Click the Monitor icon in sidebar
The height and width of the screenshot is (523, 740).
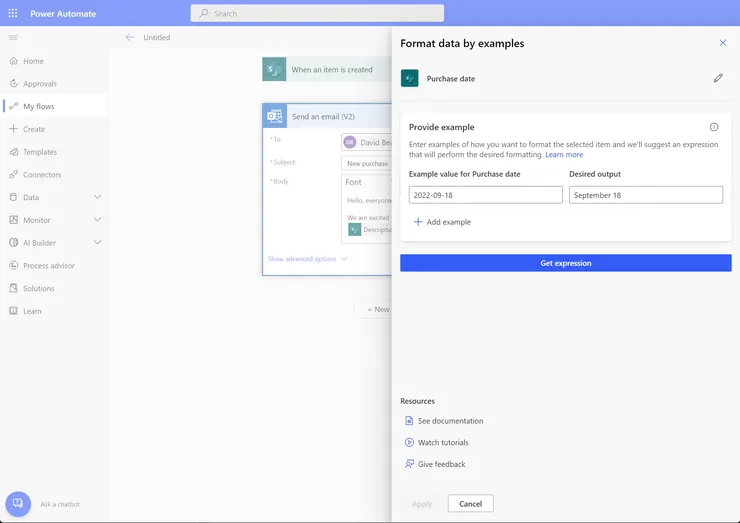tap(14, 220)
